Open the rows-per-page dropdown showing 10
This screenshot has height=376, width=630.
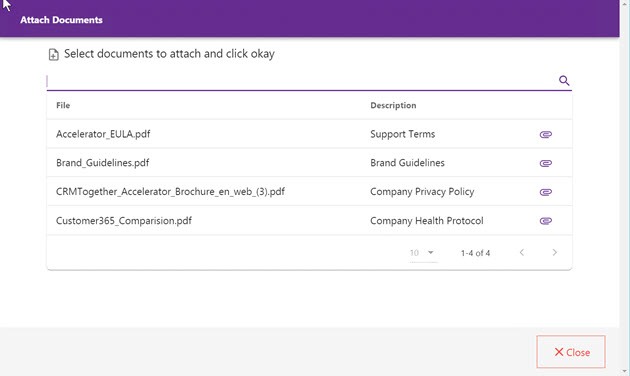[x=423, y=253]
